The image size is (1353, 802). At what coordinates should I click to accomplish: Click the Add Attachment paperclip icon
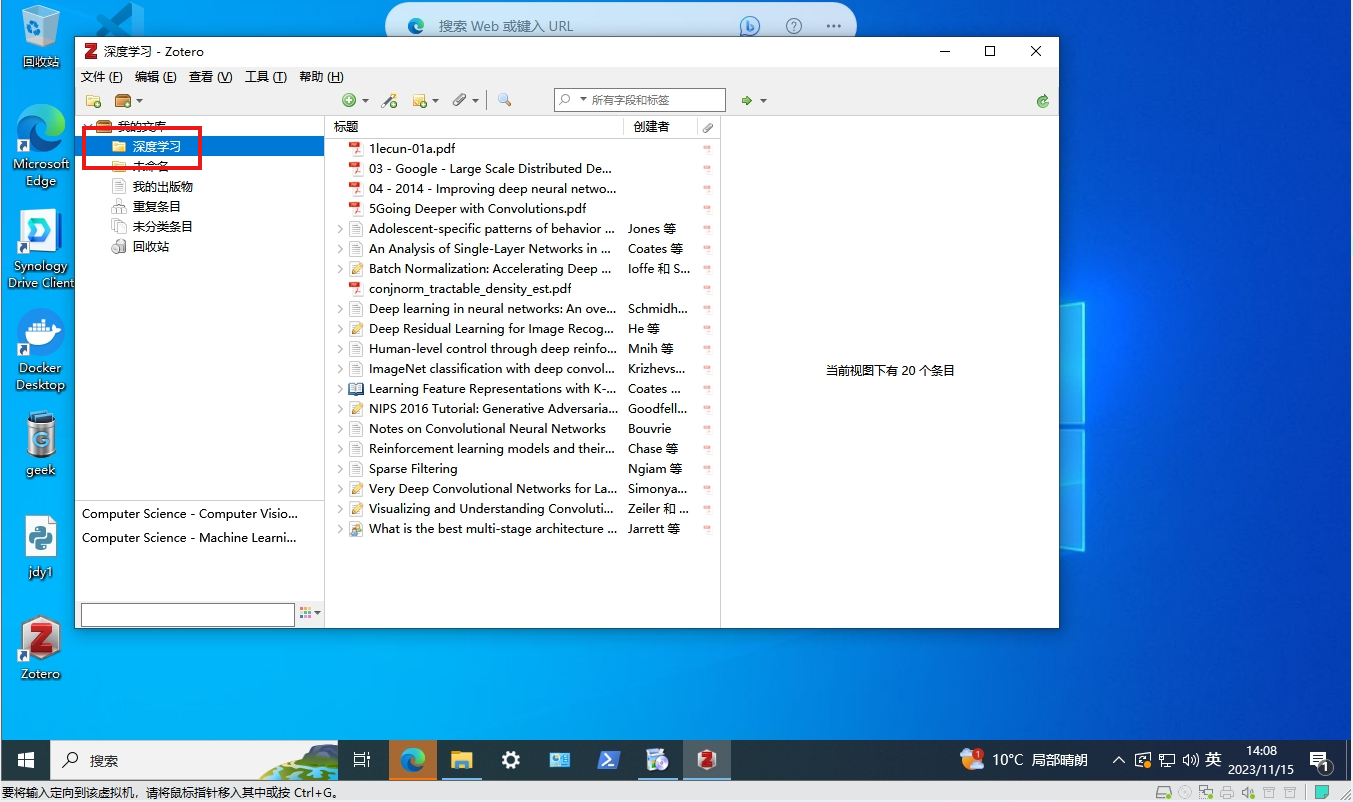coord(459,100)
